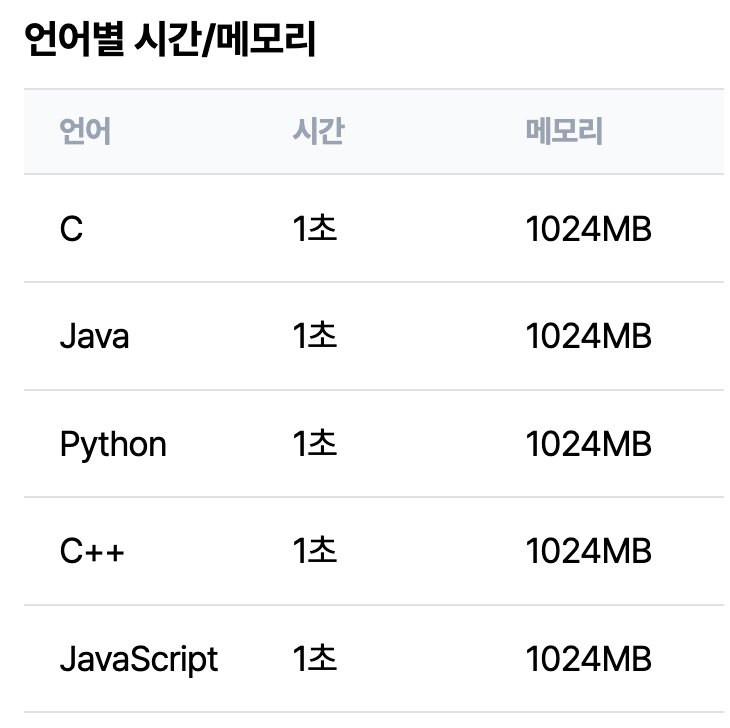
Task: Click the 언어별 시간/메모리 heading
Action: pos(170,40)
